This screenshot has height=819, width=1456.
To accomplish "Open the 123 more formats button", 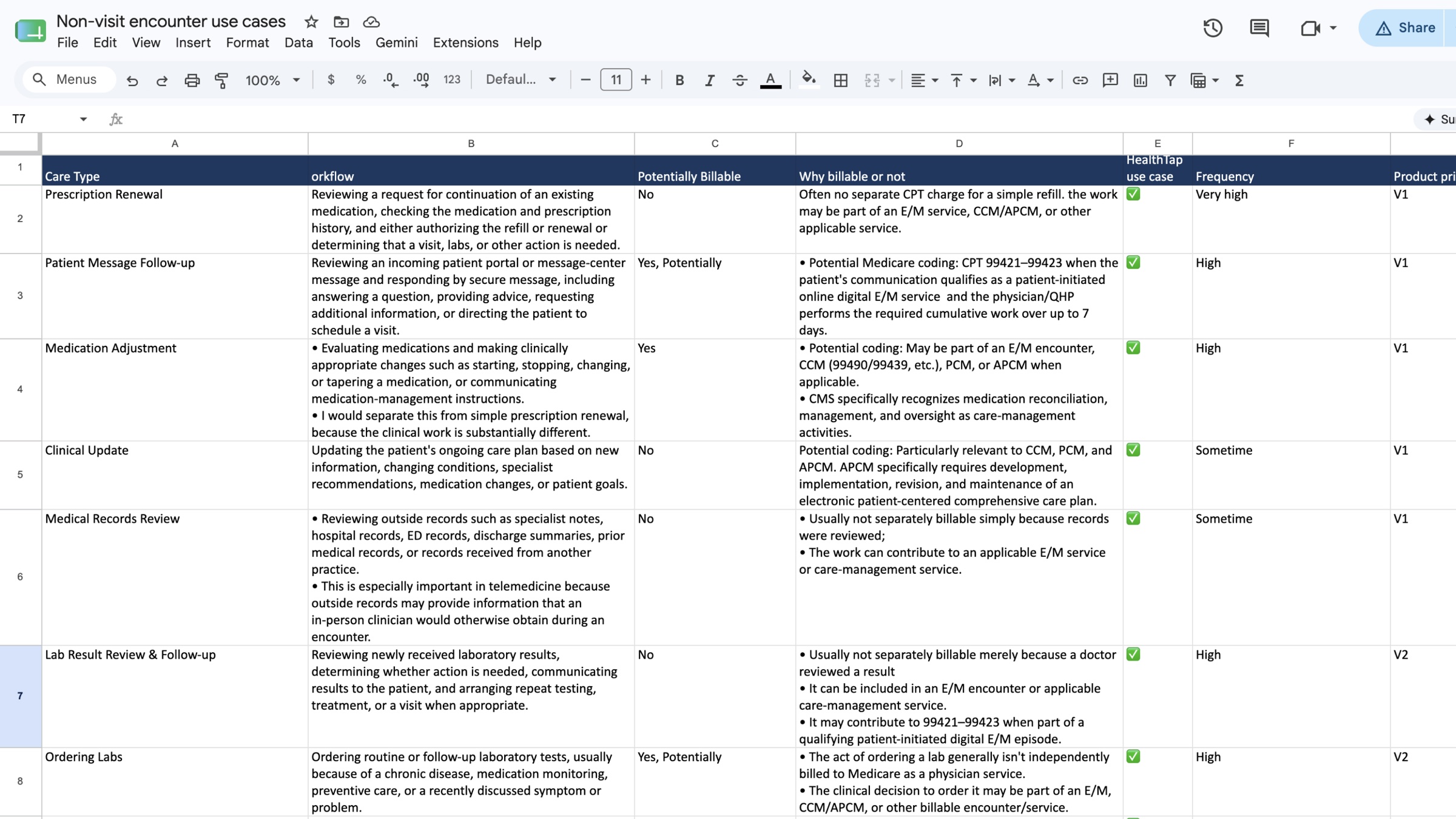I will (x=452, y=79).
